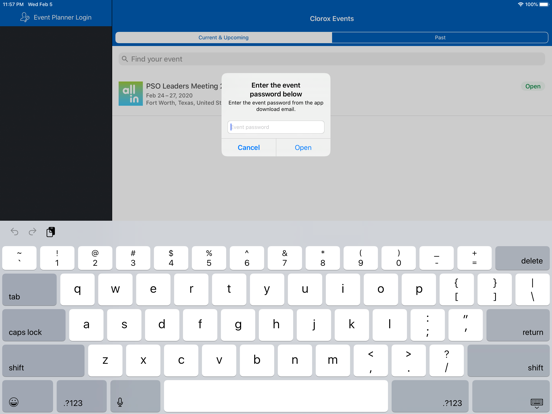Tap the letter v key
Image resolution: width=552 pixels, height=414 pixels.
point(219,361)
